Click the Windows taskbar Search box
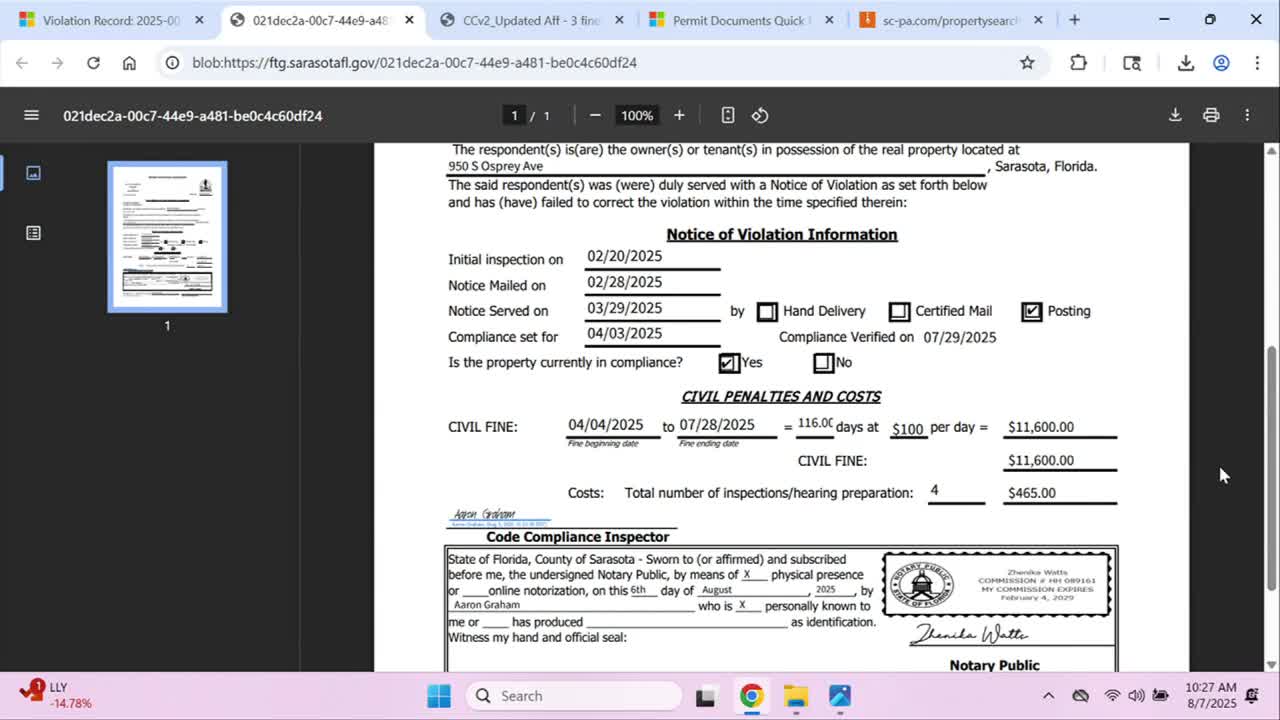1280x720 pixels. 574,696
